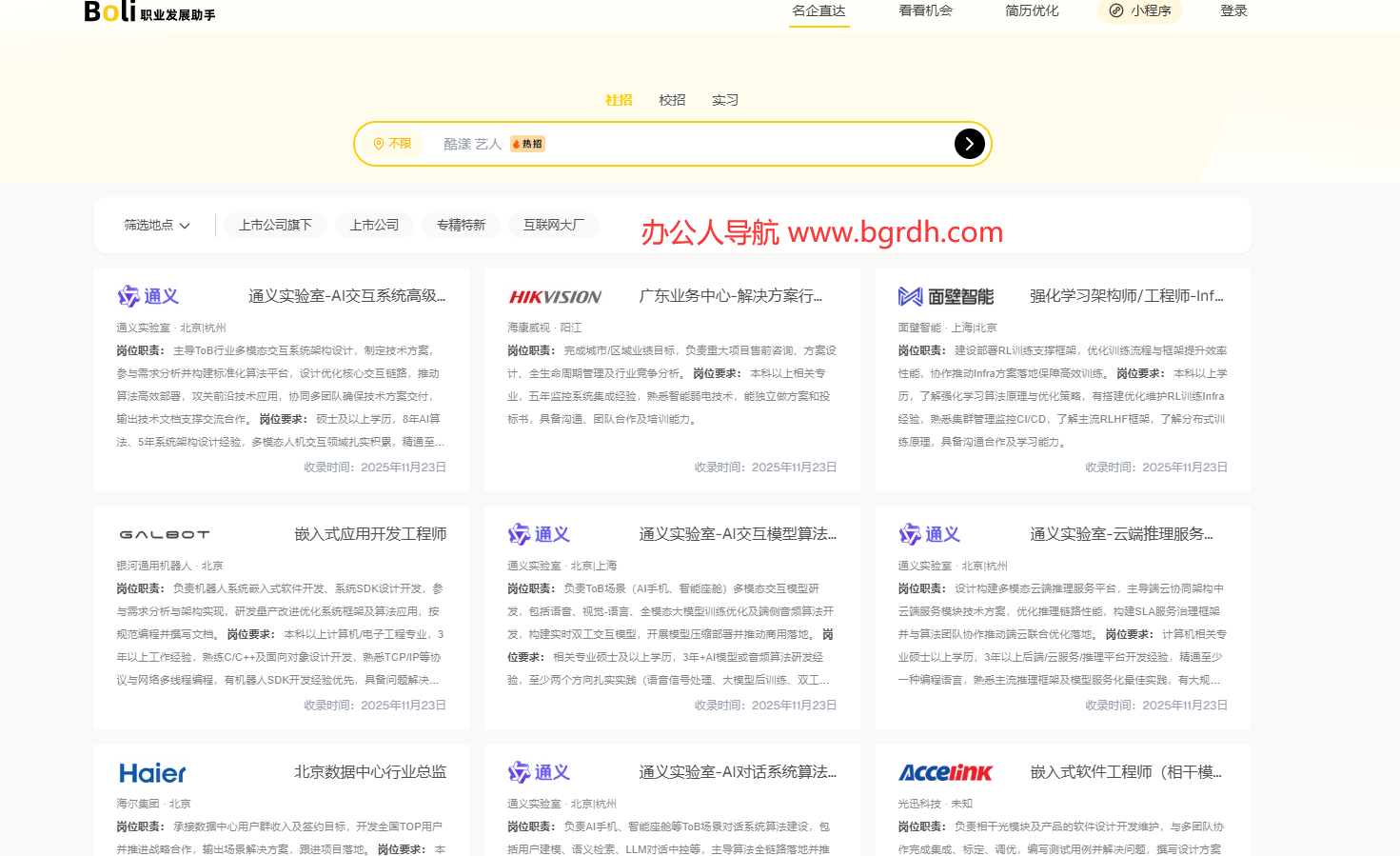Toggle the 互联网大厂 filter

554,225
